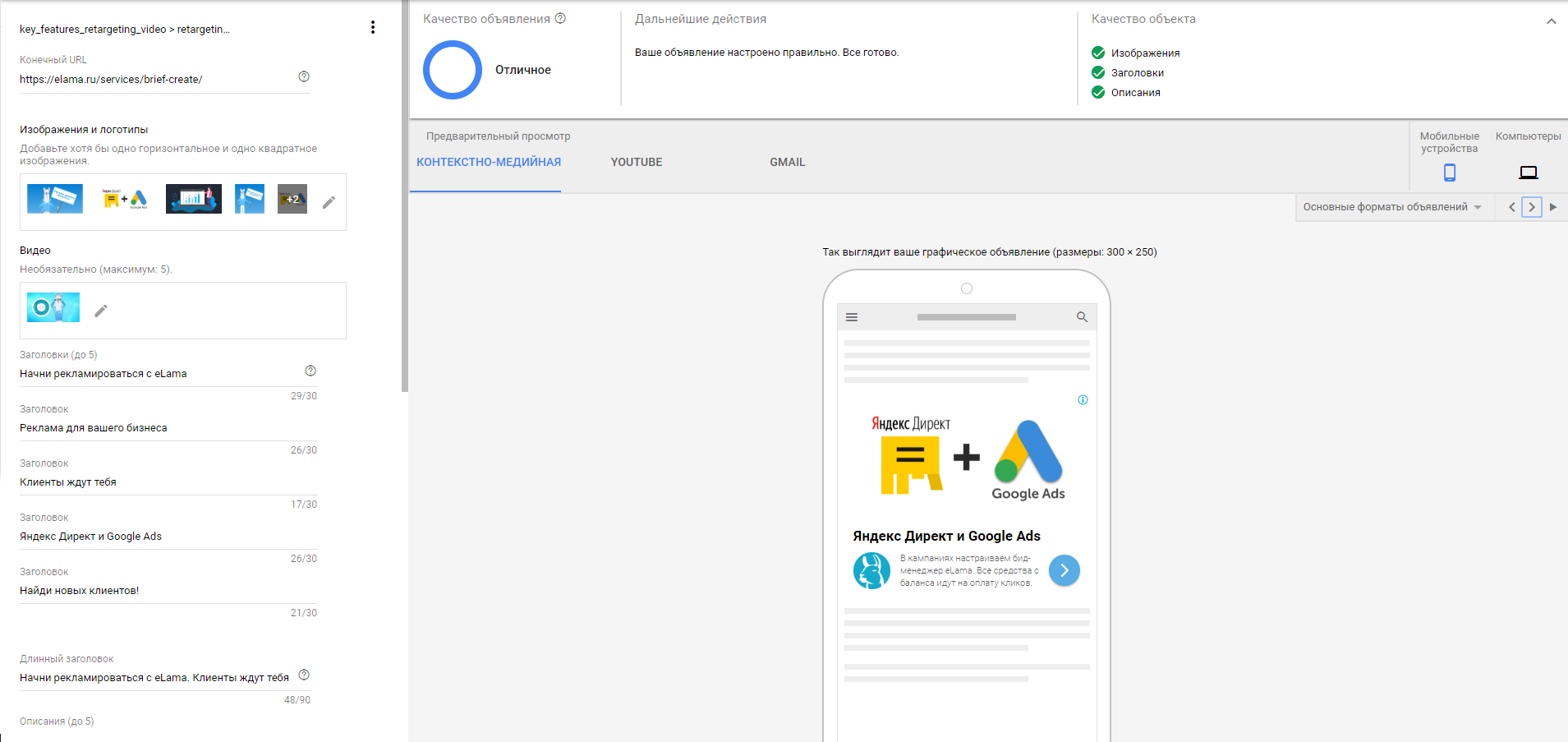Switch preview to mobile devices
1568x742 pixels.
[1449, 172]
